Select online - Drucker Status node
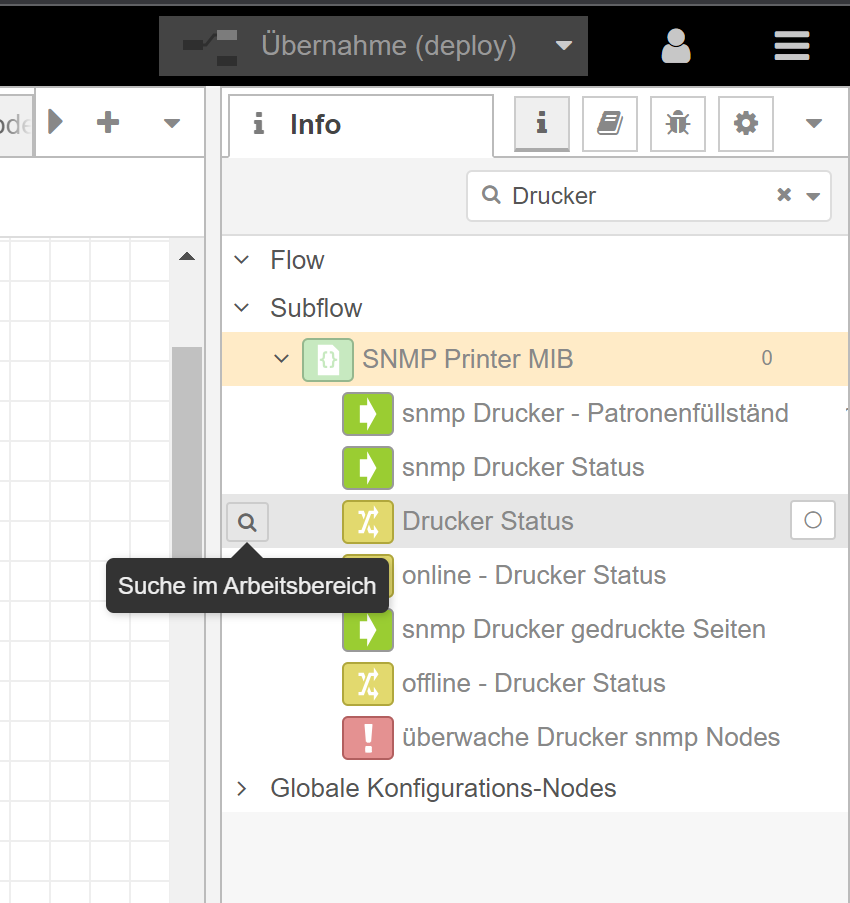This screenshot has height=903, width=850. [x=533, y=575]
